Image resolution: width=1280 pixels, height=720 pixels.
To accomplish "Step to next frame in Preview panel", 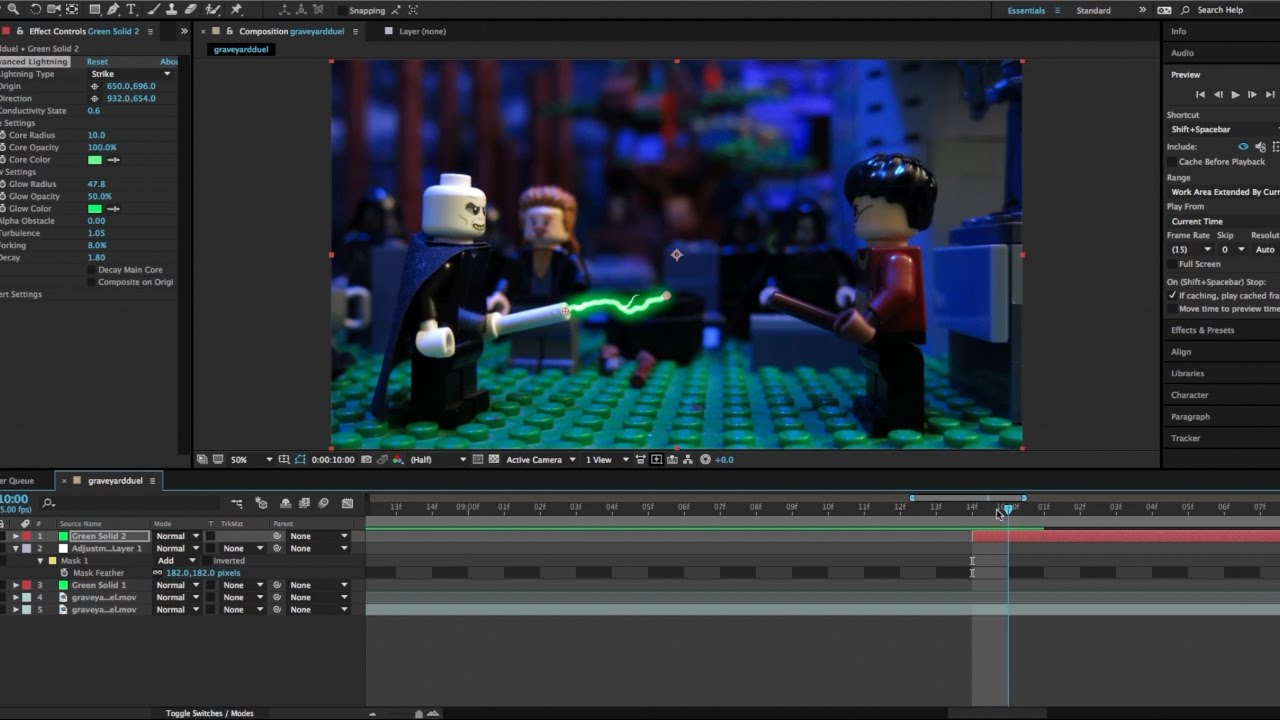I will pos(1252,95).
